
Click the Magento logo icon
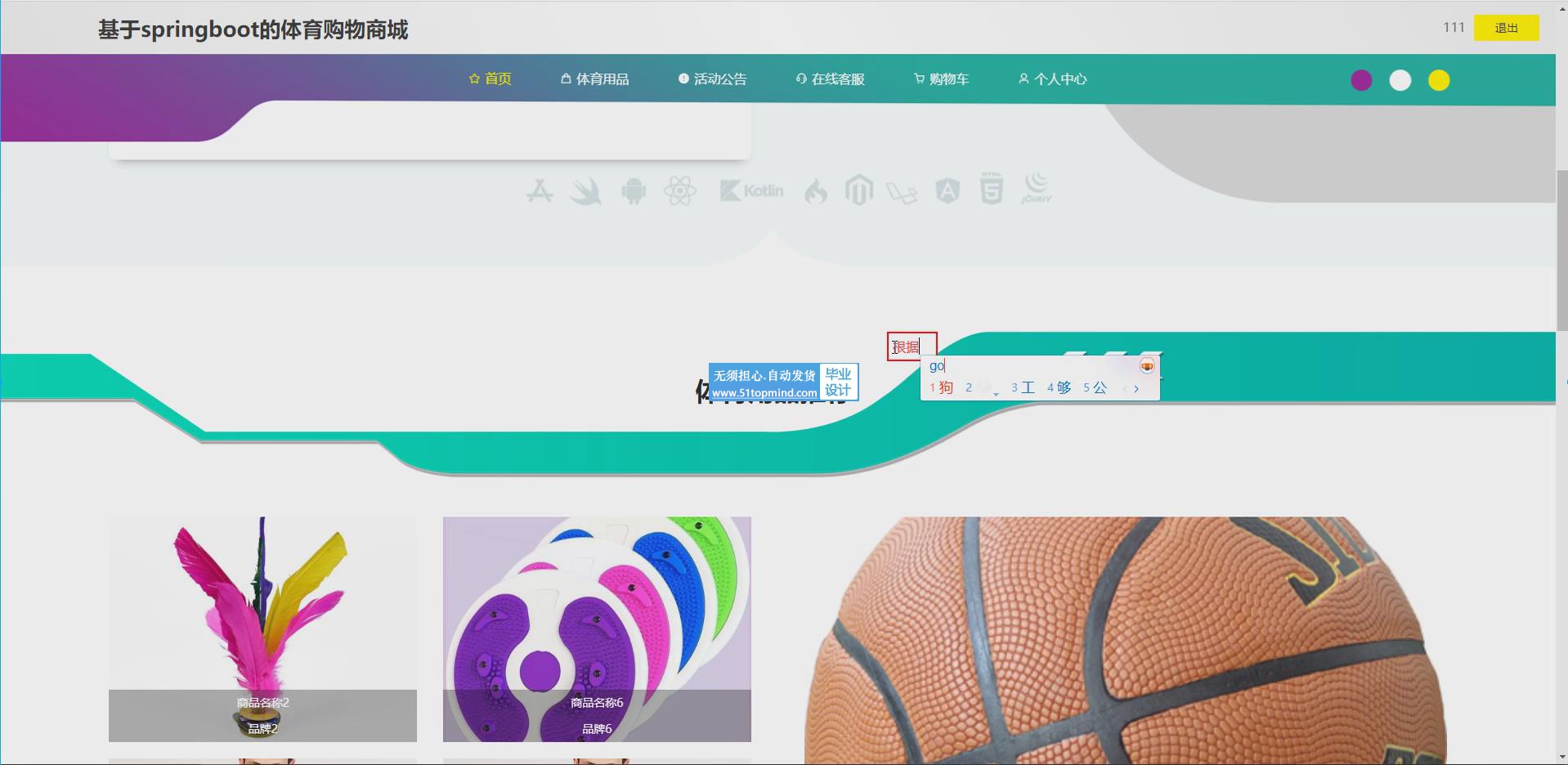click(858, 191)
